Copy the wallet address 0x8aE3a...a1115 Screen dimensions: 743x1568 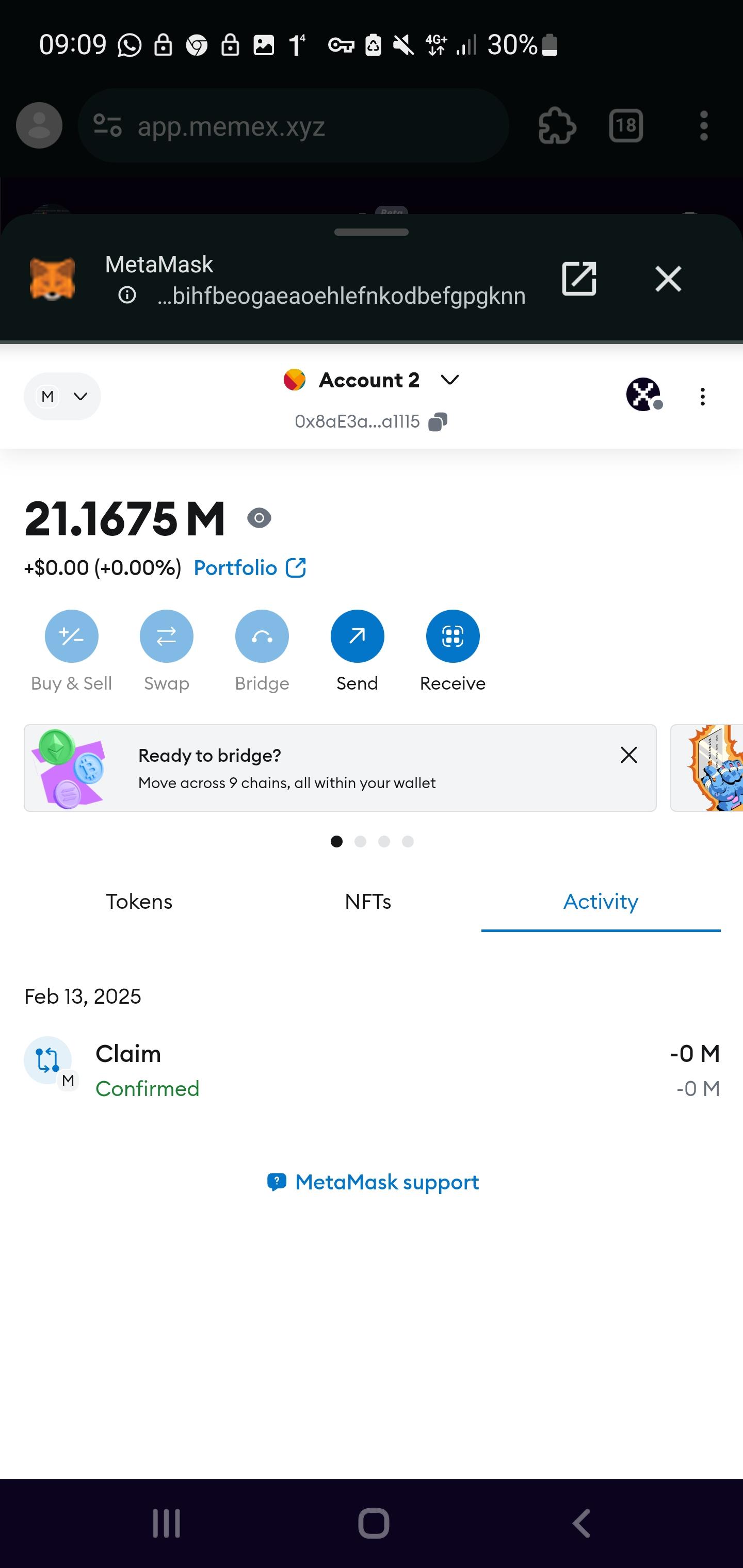[x=438, y=422]
